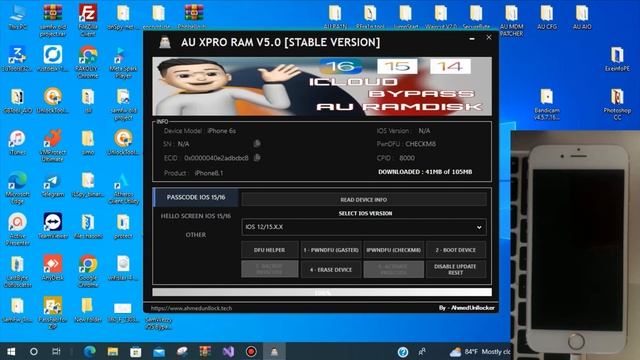Click the DOWNLOADED : 41MB of 105MB text
640x360 pixels.
coord(425,172)
